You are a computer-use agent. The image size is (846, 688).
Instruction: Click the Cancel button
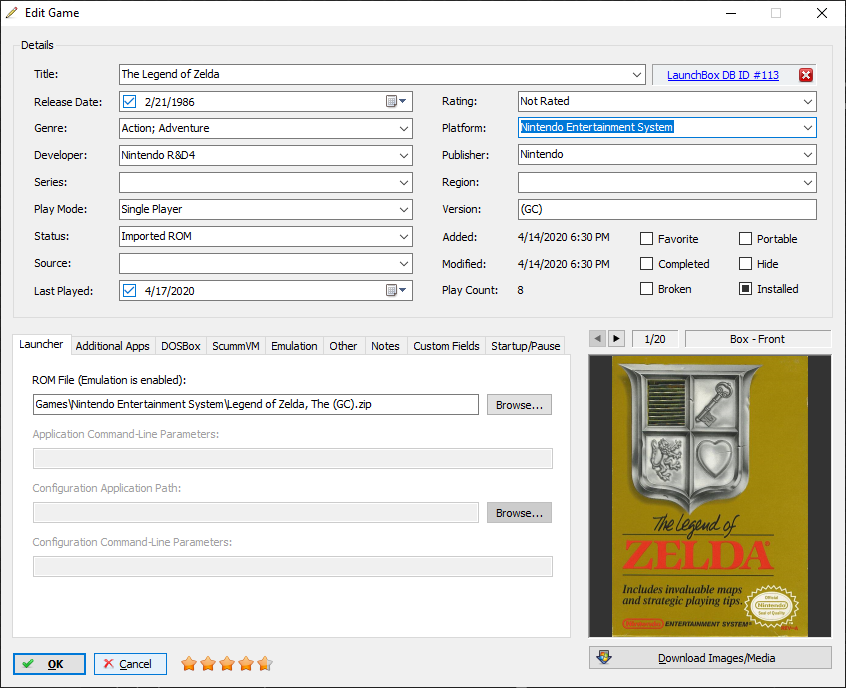click(x=130, y=664)
